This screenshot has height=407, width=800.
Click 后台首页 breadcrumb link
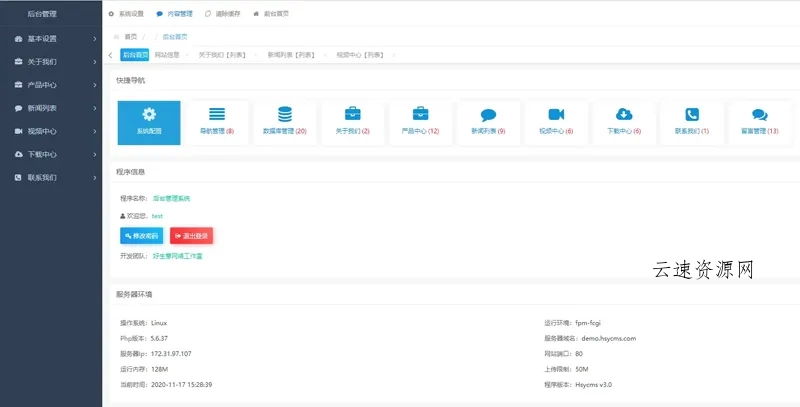click(175, 37)
